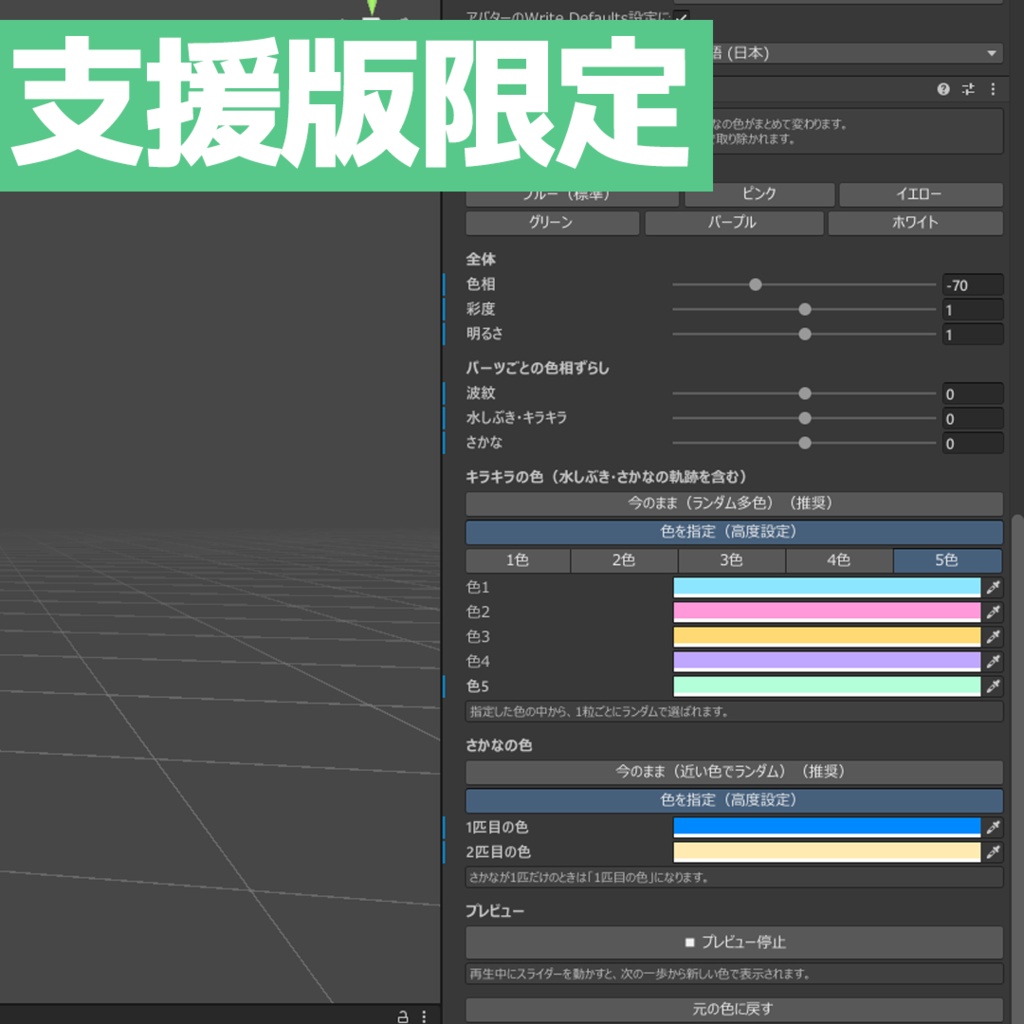Click the 色相 slider handle
This screenshot has height=1024, width=1024.
pos(756,285)
